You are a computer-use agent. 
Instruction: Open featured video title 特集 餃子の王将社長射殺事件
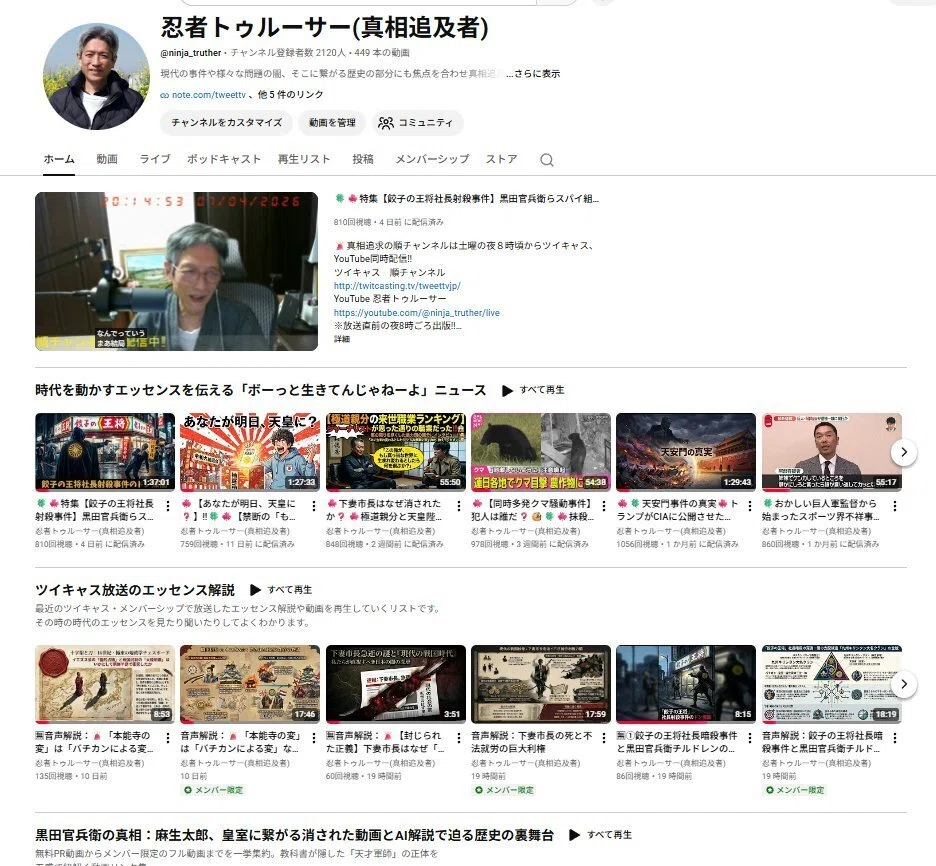click(x=467, y=199)
